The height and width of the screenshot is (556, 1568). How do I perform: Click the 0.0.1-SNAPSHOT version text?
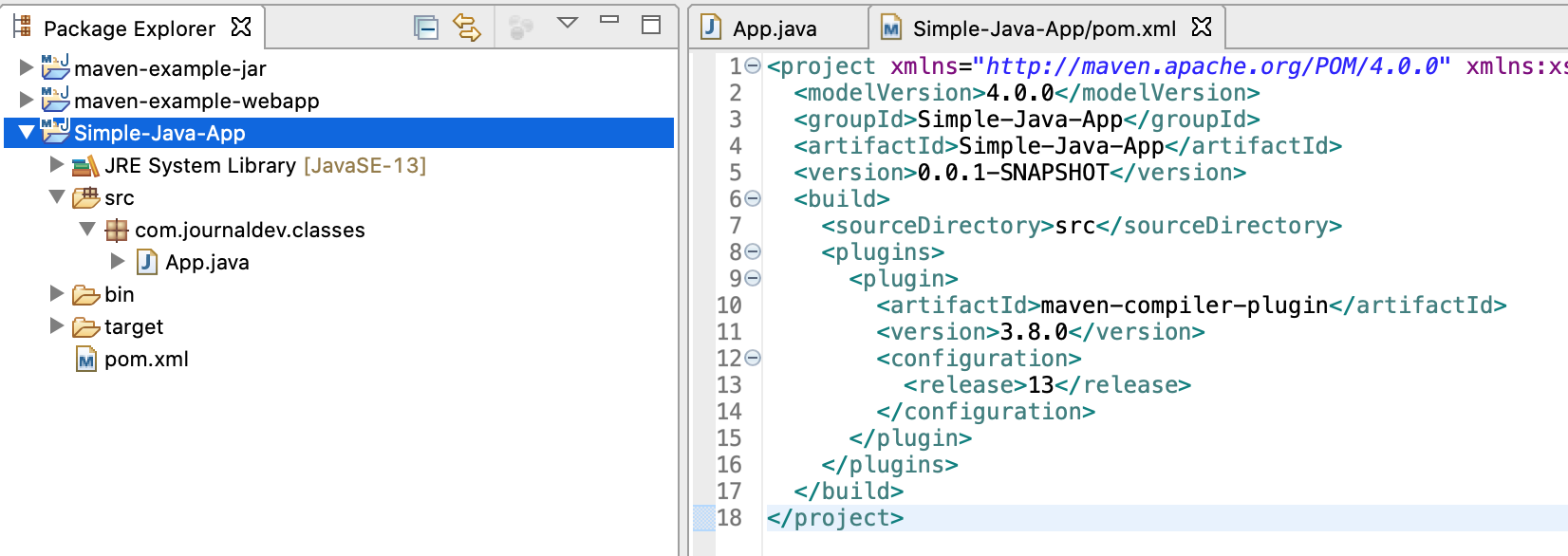click(x=1013, y=173)
